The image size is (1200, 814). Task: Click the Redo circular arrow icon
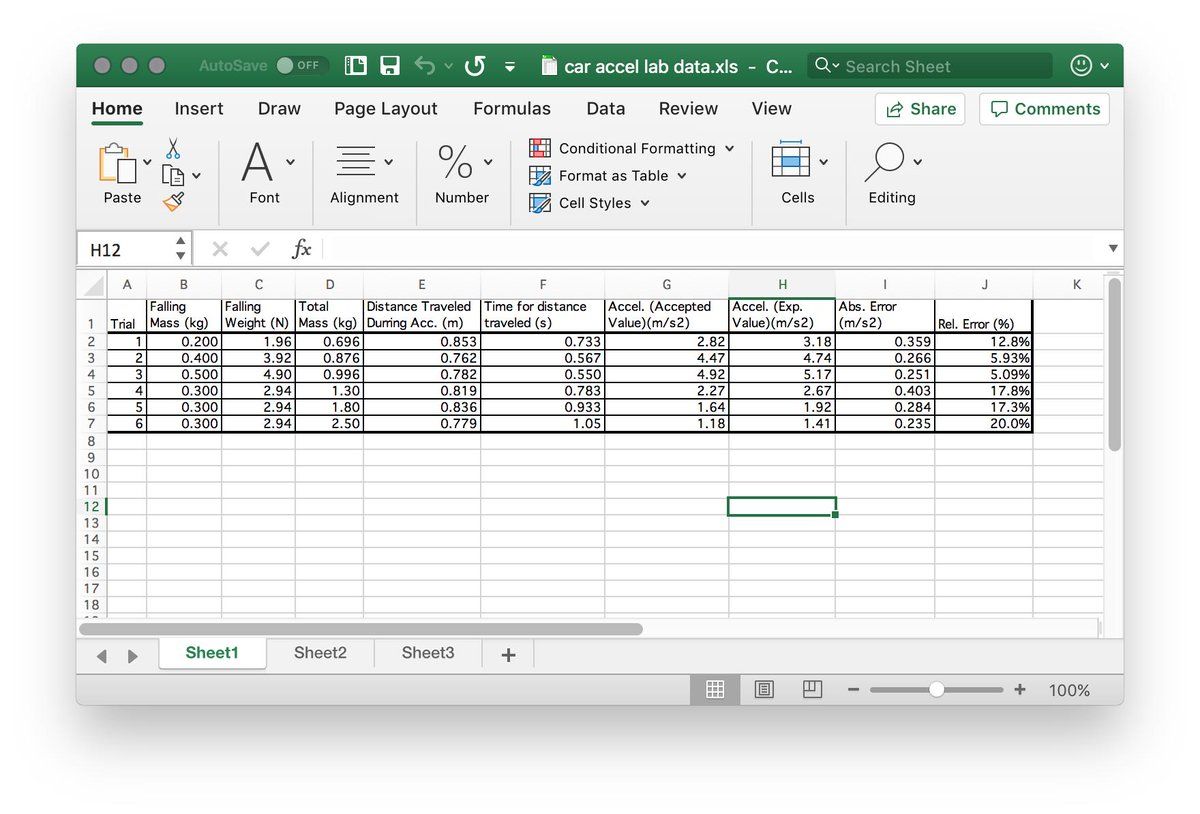pyautogui.click(x=475, y=66)
